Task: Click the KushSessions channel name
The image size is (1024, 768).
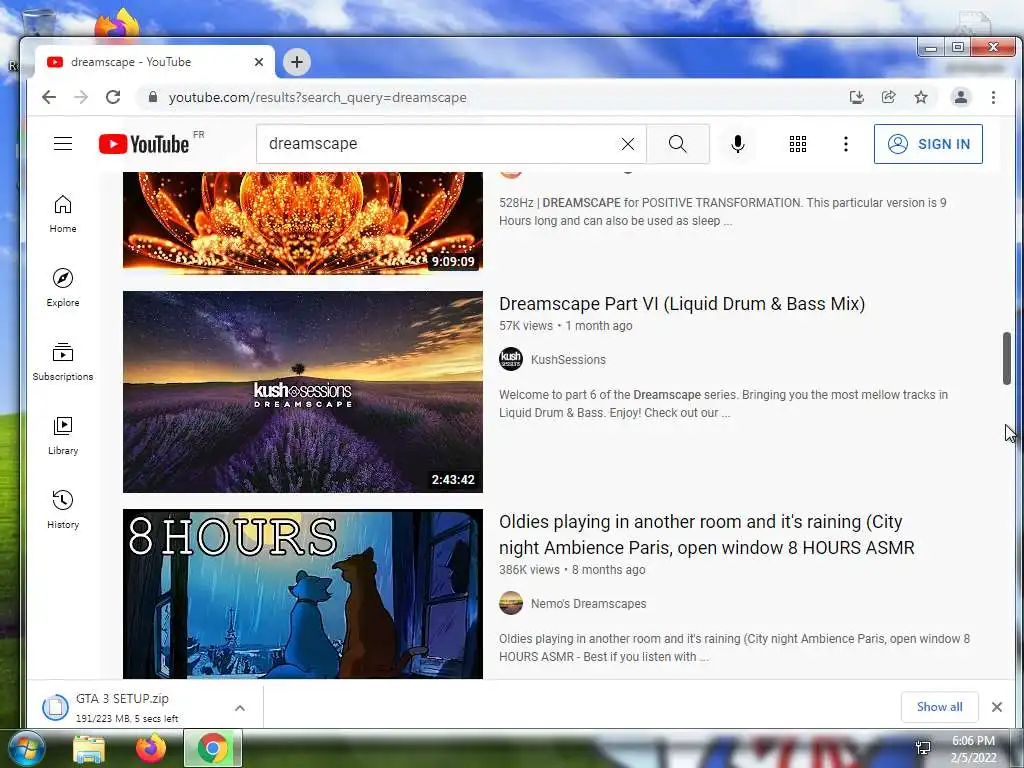Action: (568, 360)
